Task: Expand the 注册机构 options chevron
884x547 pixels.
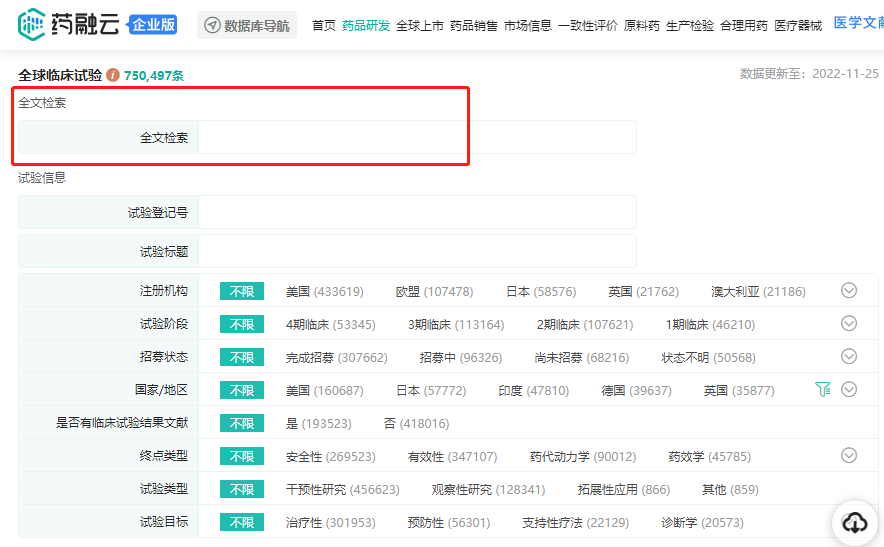Action: [849, 291]
